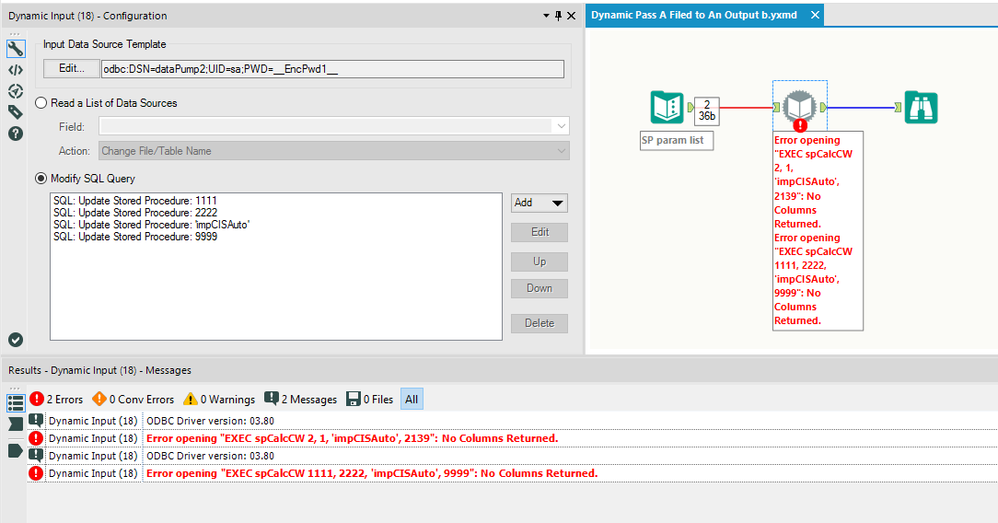Open the Add dropdown button

539,203
